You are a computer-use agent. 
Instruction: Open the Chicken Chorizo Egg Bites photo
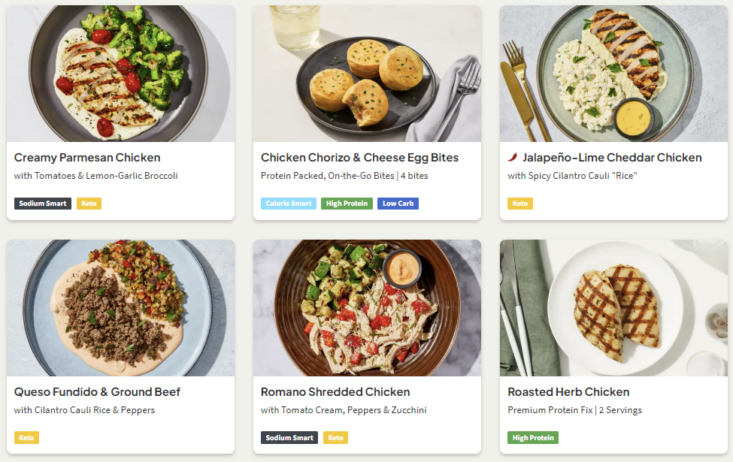point(367,73)
